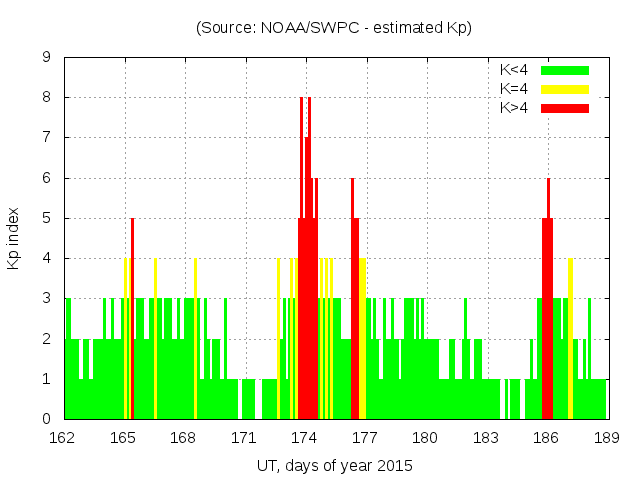The width and height of the screenshot is (640, 480).
Task: Click the 9 tick label on y-axis
Action: [47, 58]
